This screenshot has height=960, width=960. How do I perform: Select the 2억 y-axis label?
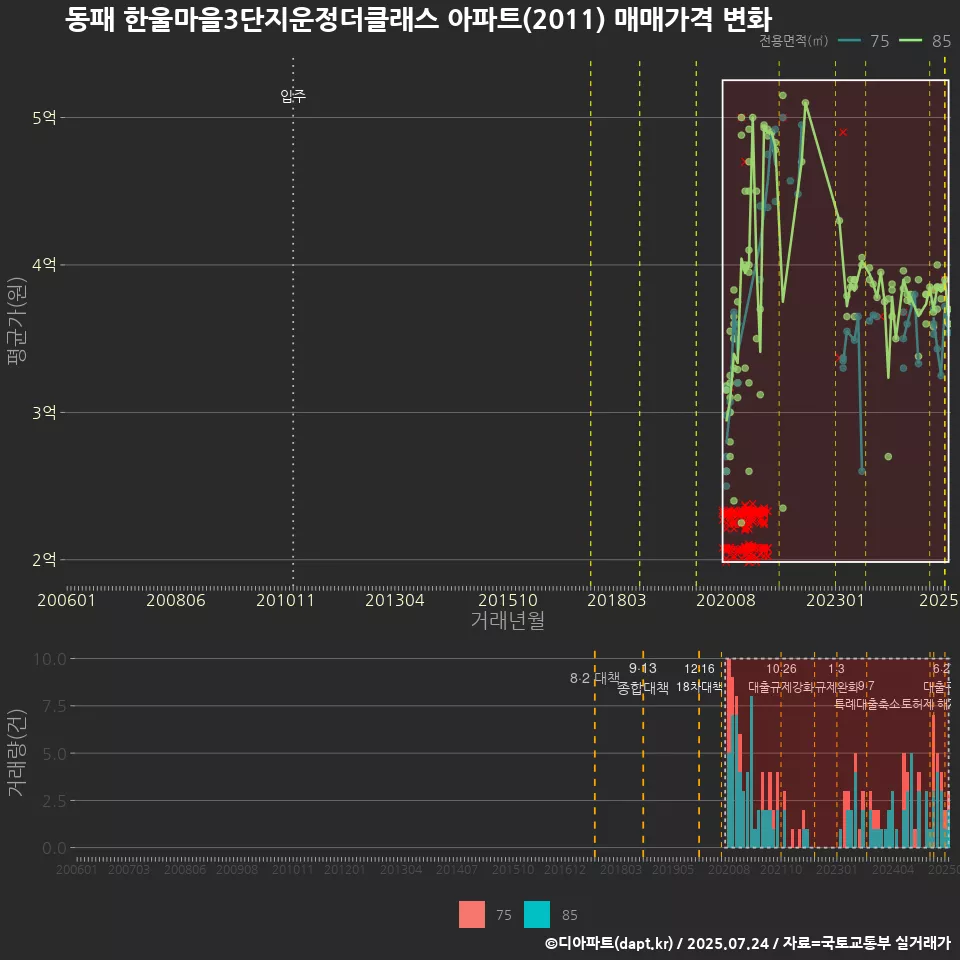[44, 560]
